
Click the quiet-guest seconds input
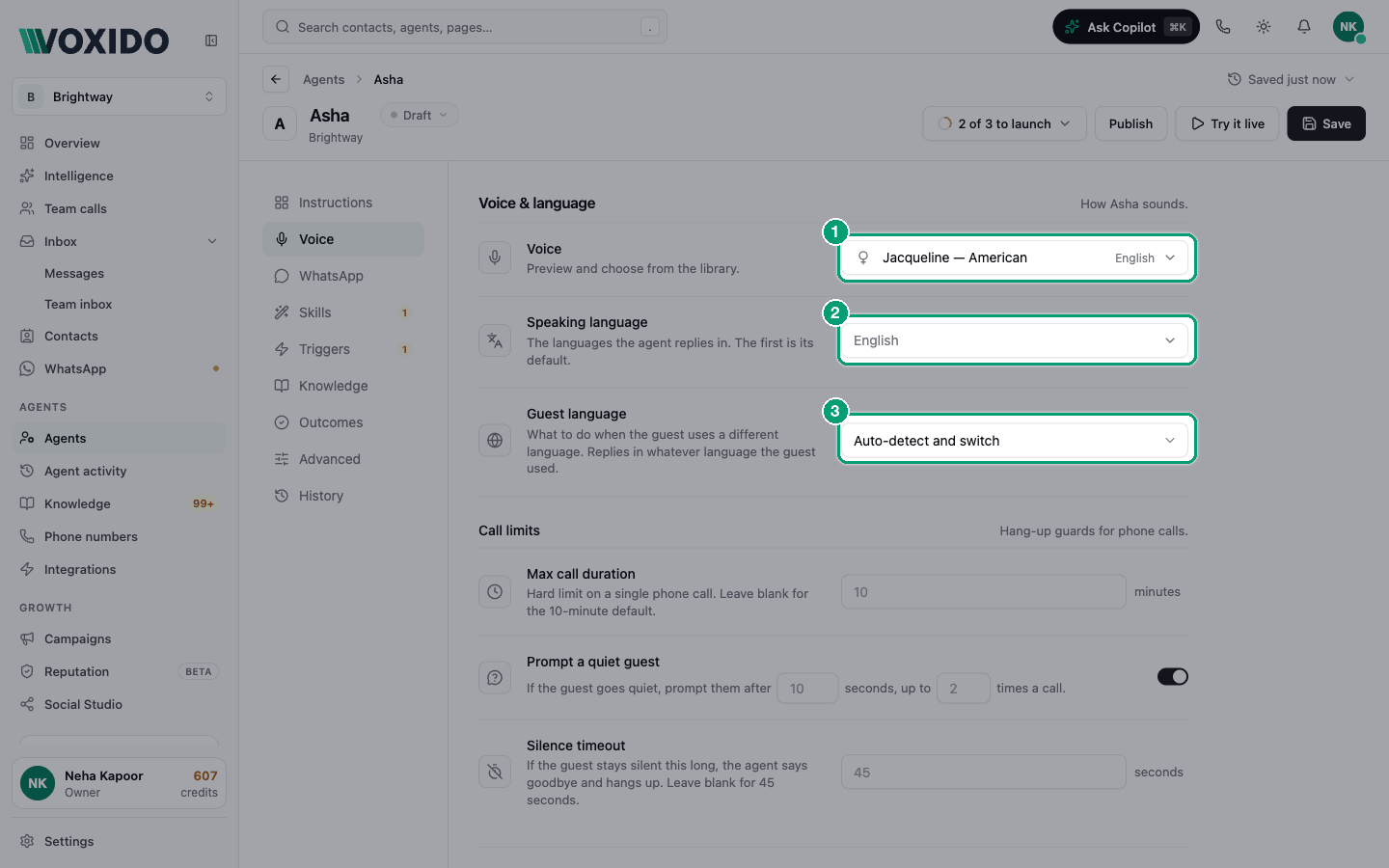pos(807,689)
